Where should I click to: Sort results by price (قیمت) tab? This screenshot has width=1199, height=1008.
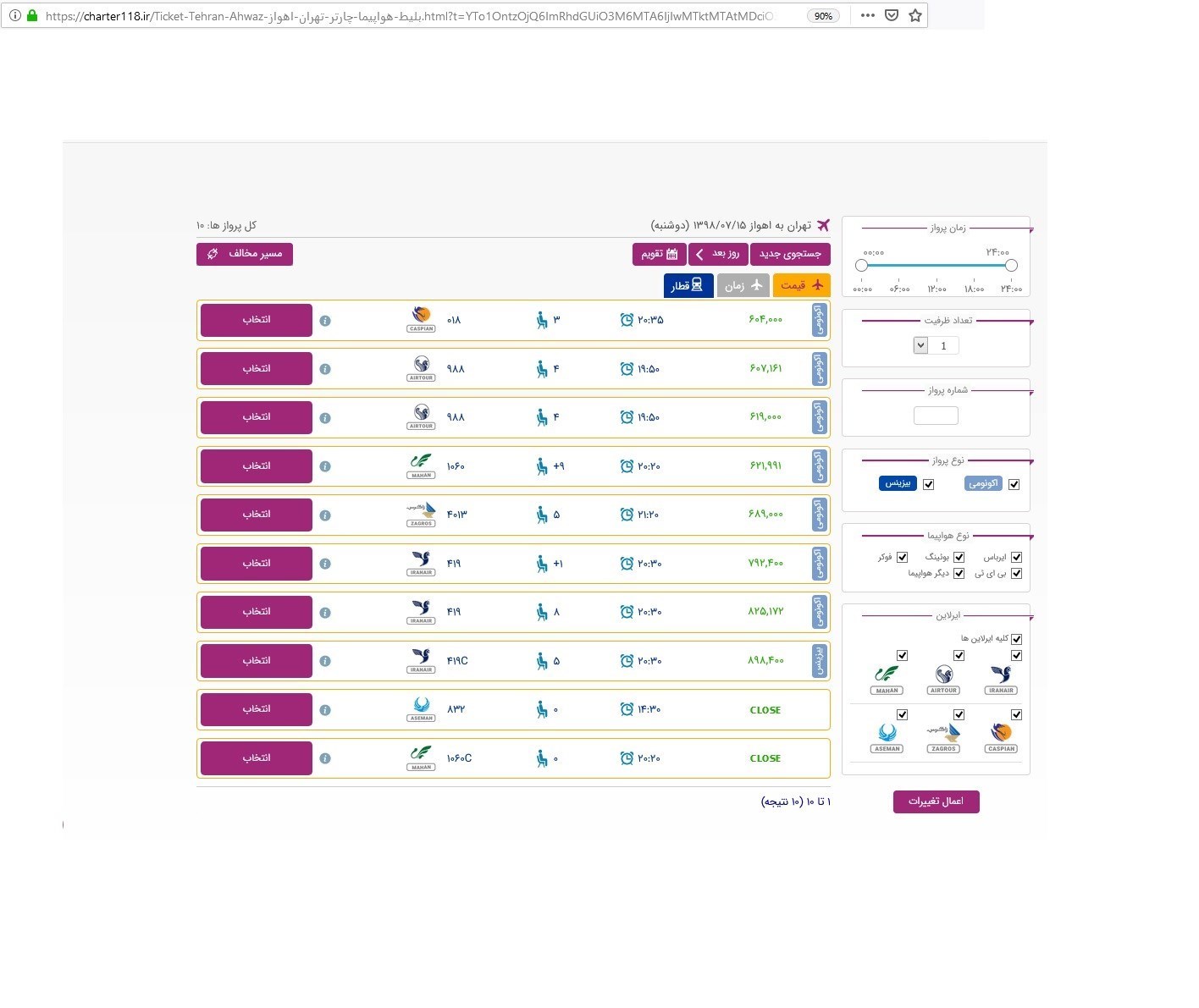pos(801,285)
